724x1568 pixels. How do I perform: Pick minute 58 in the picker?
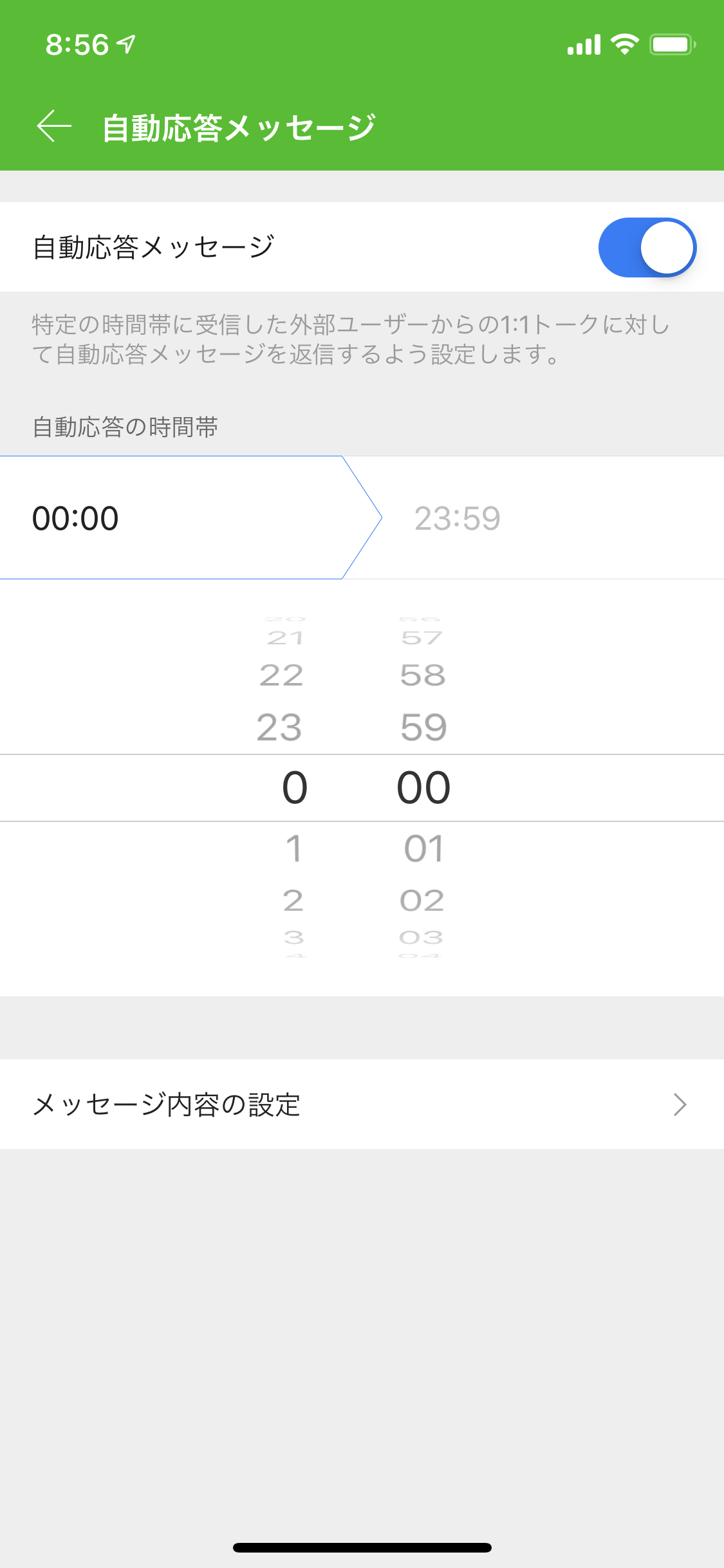click(x=423, y=675)
